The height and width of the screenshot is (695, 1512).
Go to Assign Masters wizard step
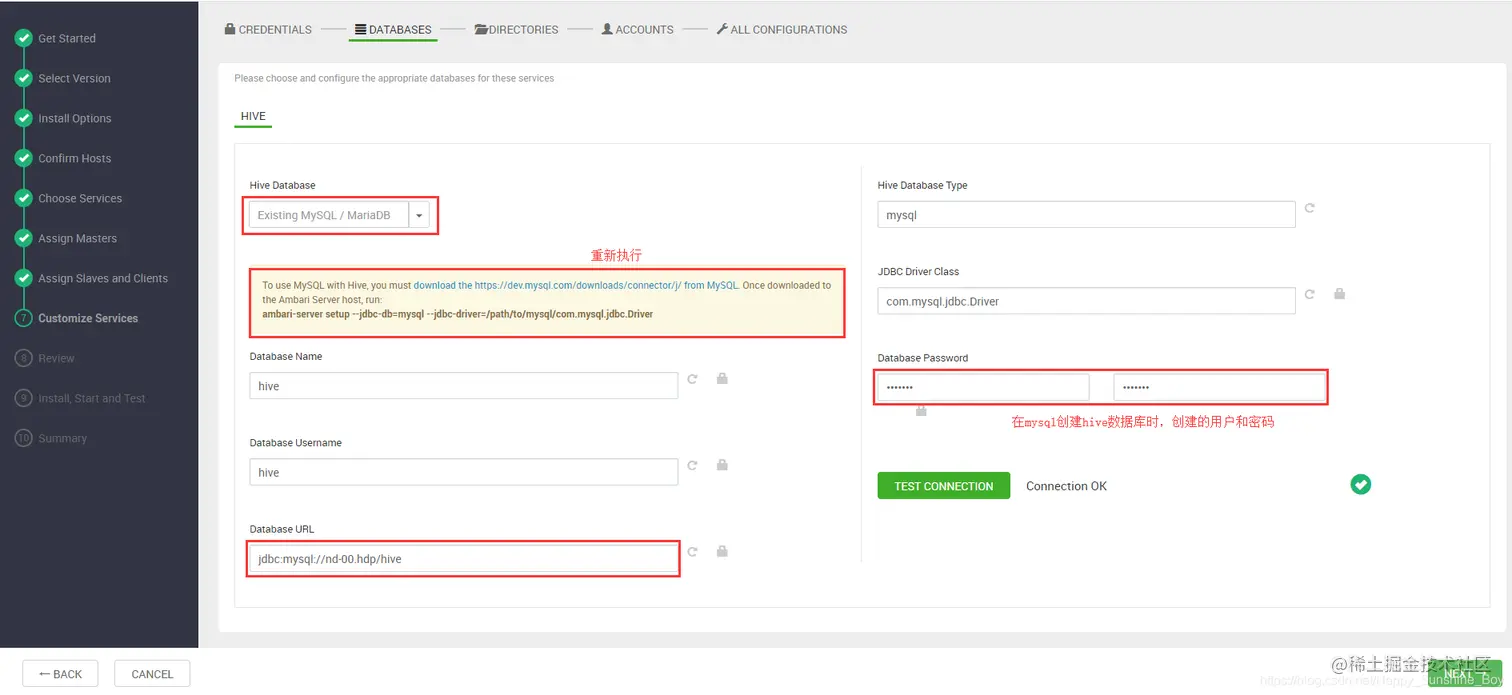coord(78,238)
